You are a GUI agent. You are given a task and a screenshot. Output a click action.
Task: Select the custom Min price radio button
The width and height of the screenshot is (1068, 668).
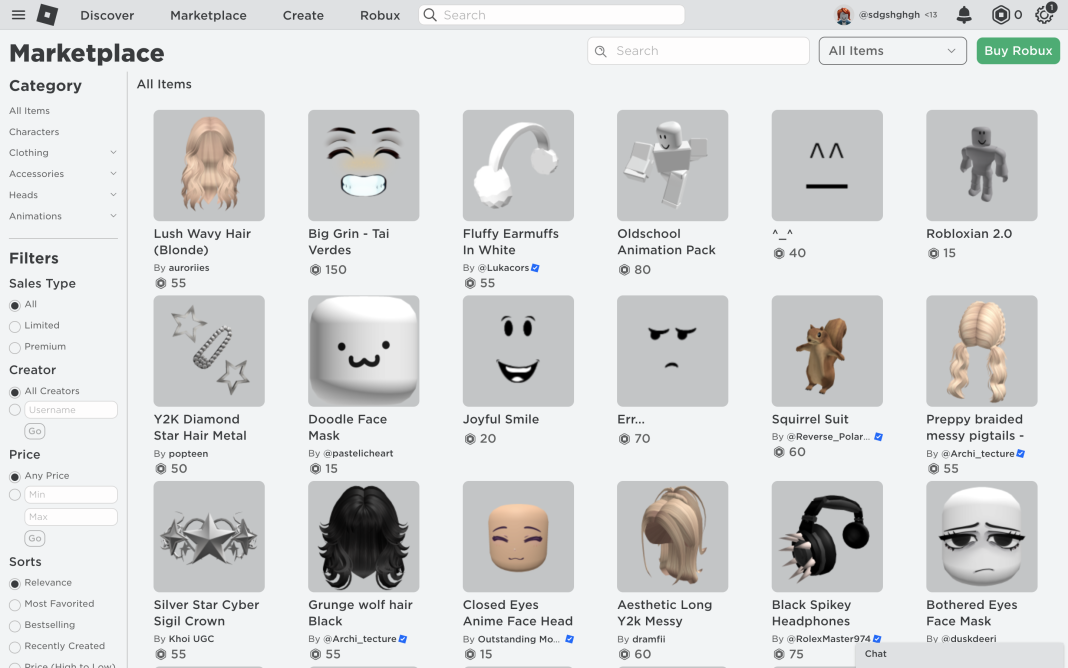[x=14, y=495]
